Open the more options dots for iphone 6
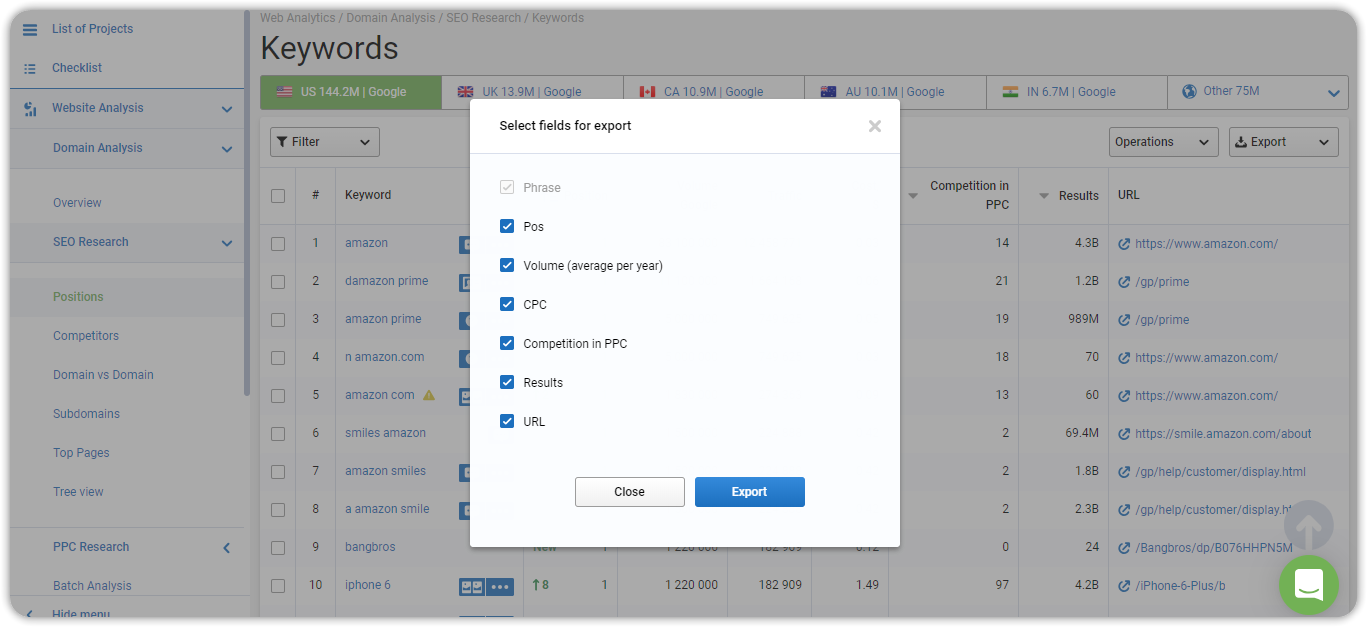Image resolution: width=1367 pixels, height=627 pixels. (x=501, y=586)
